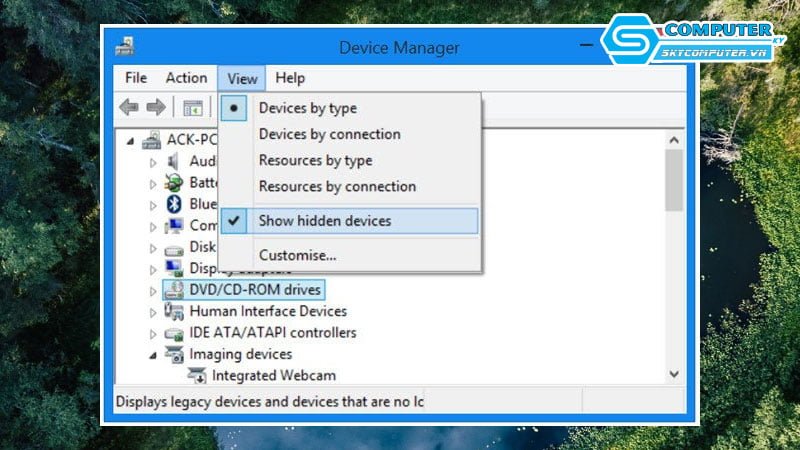Open the File menu
This screenshot has height=450, width=800.
[x=136, y=78]
